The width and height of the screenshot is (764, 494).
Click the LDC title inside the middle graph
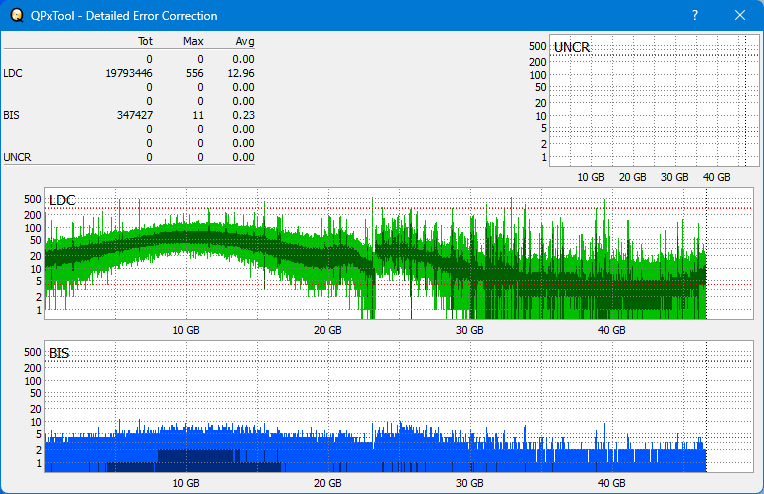pyautogui.click(x=62, y=201)
